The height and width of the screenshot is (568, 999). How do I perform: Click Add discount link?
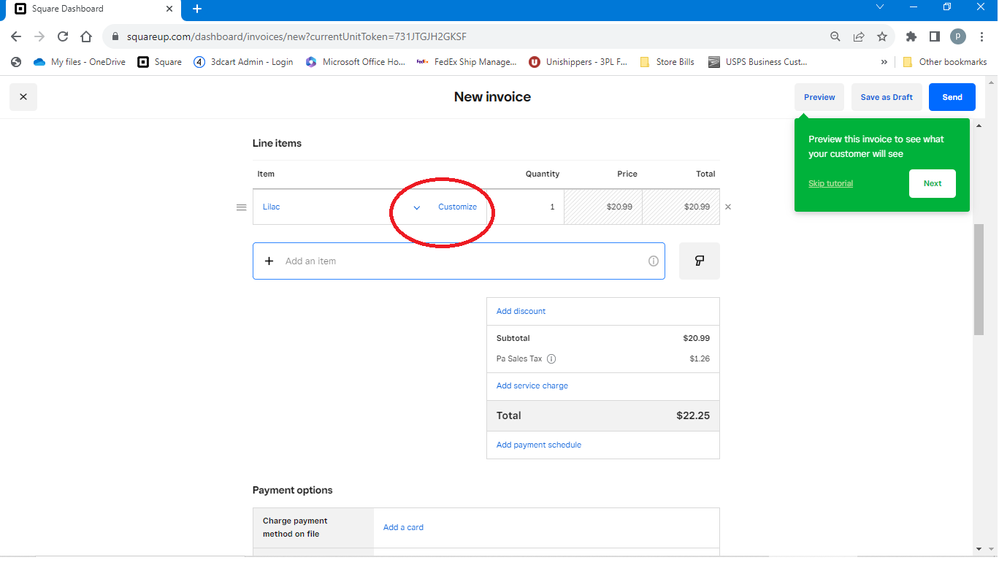(x=521, y=311)
